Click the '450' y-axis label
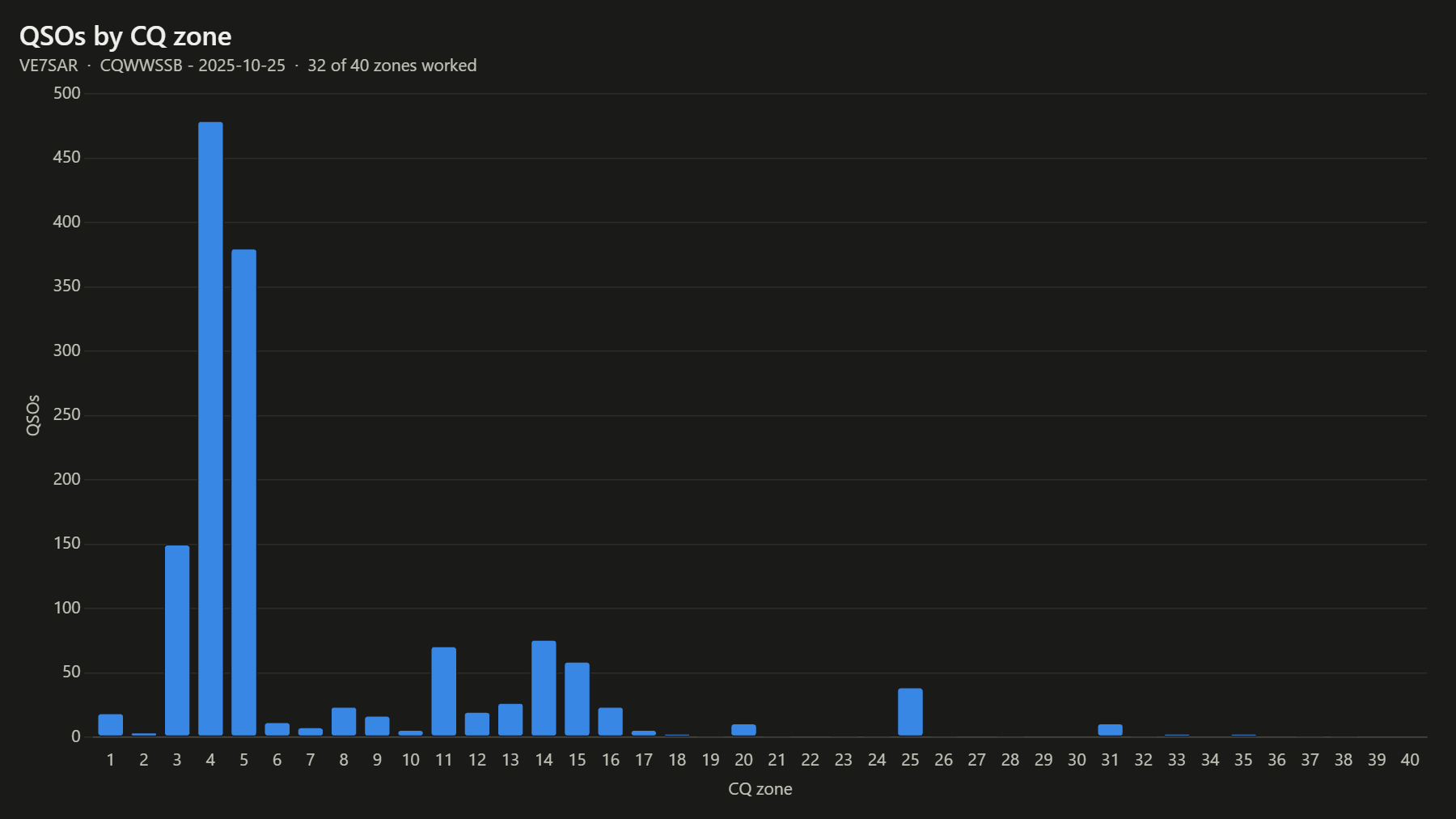 pos(67,157)
